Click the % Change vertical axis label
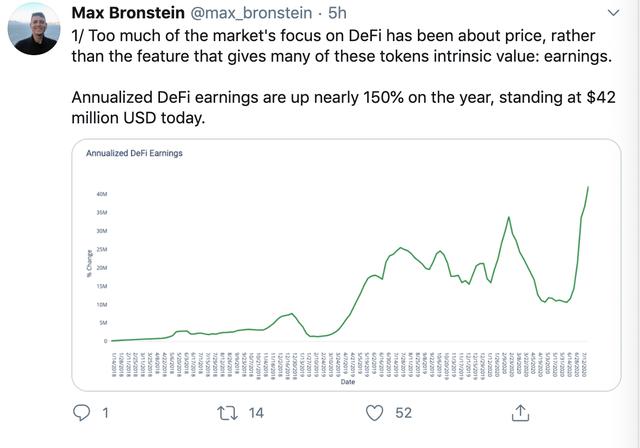This screenshot has width=640, height=448. [x=88, y=263]
